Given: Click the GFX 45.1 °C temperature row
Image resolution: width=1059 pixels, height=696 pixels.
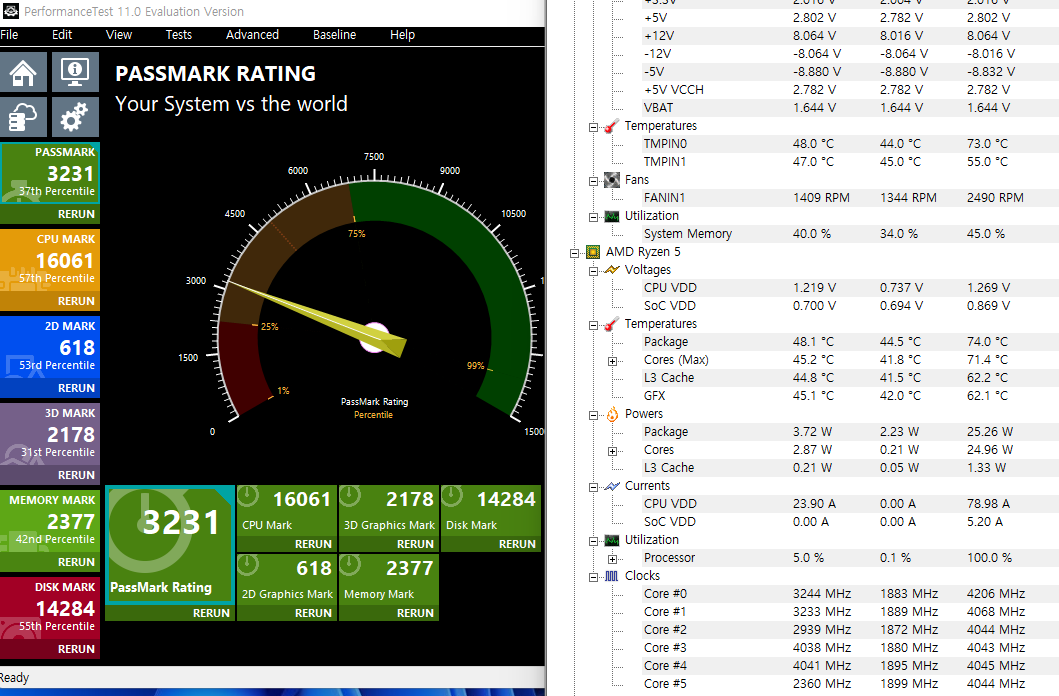Looking at the screenshot, I should (850, 396).
